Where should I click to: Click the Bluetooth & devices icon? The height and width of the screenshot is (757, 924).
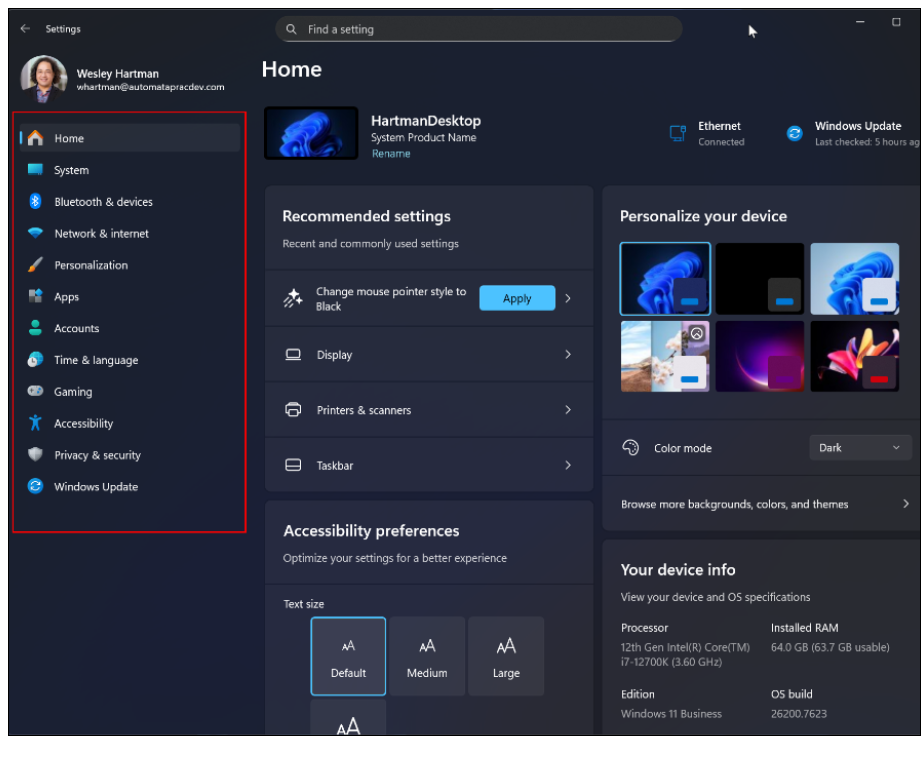35,202
